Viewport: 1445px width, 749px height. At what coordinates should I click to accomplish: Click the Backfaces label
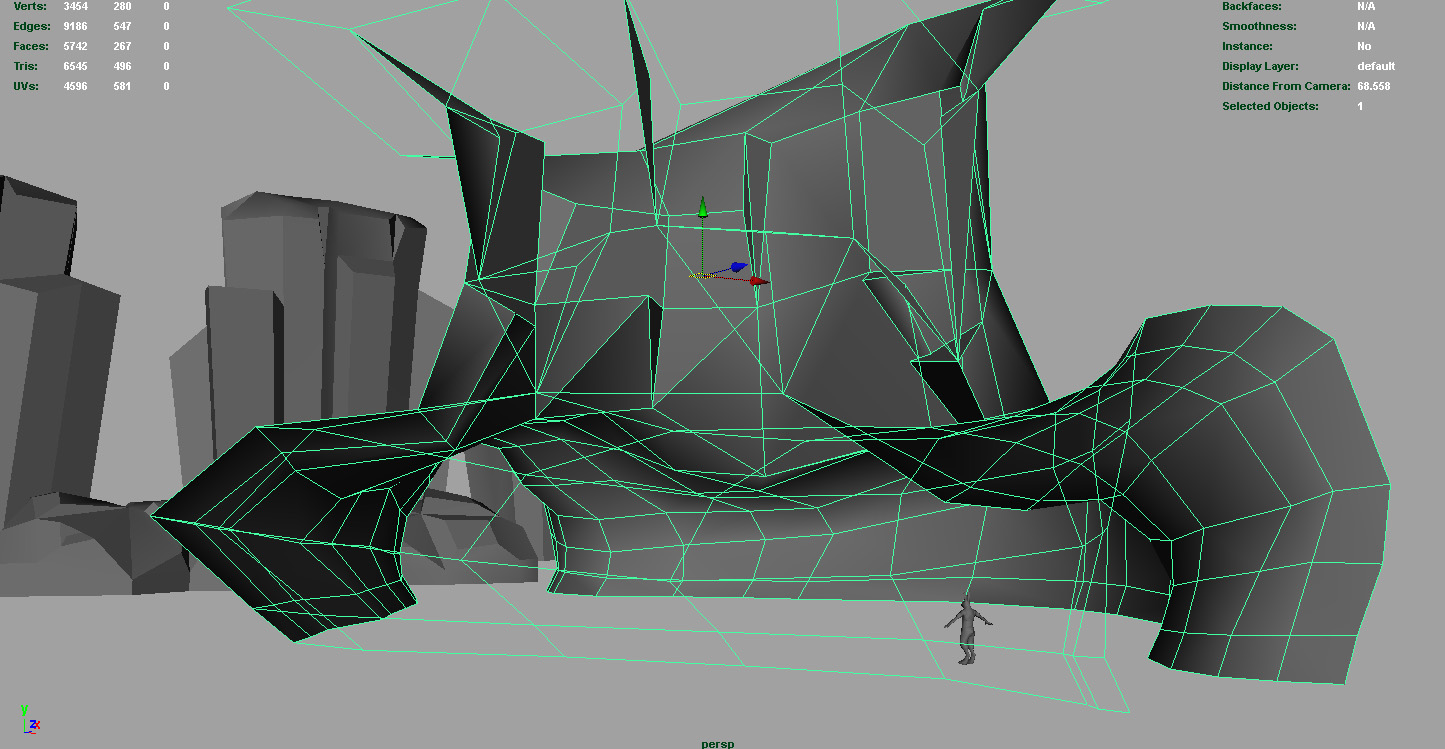[x=1253, y=6]
